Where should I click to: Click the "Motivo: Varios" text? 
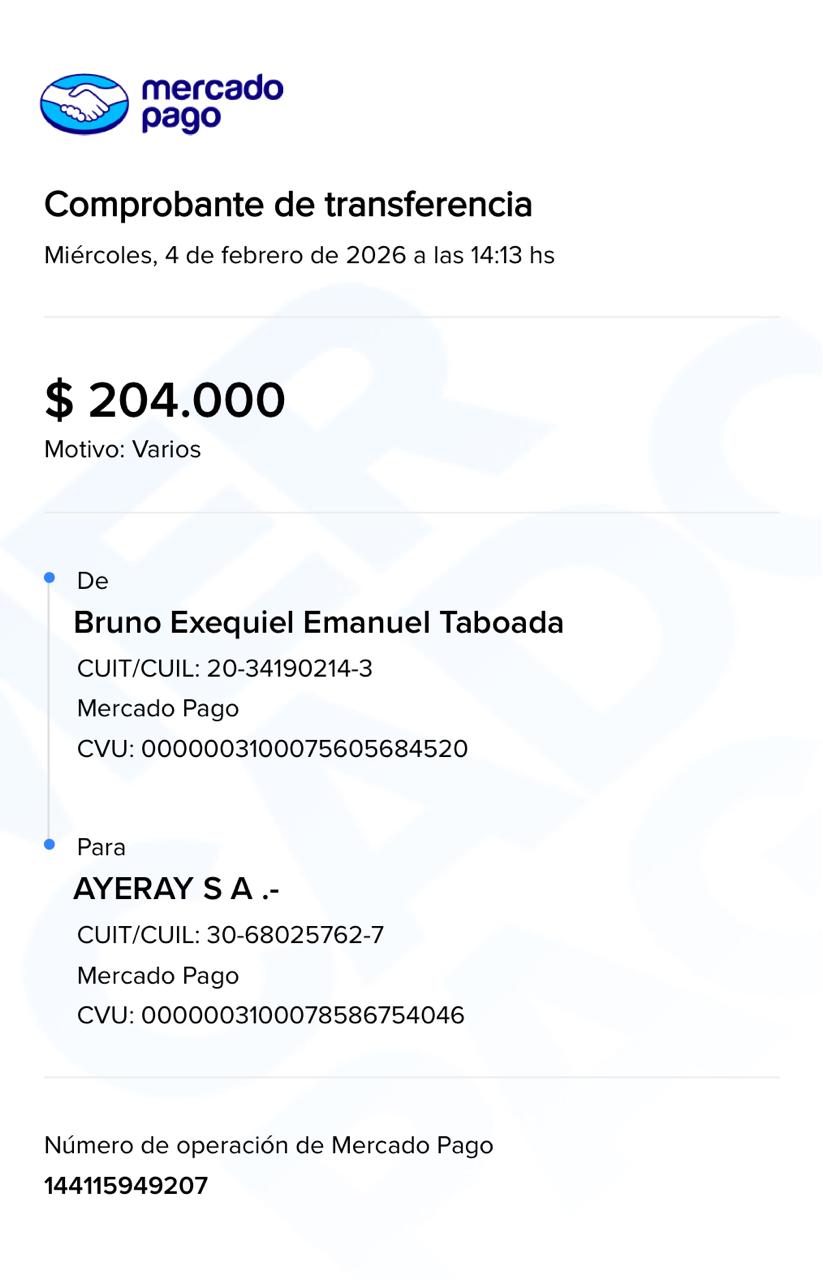122,449
